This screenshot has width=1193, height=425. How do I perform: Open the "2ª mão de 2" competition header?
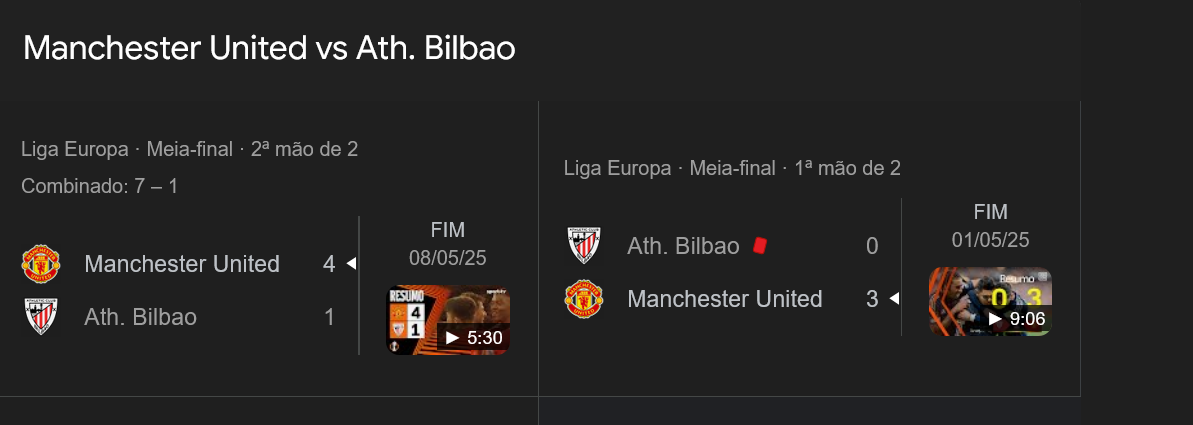[189, 150]
